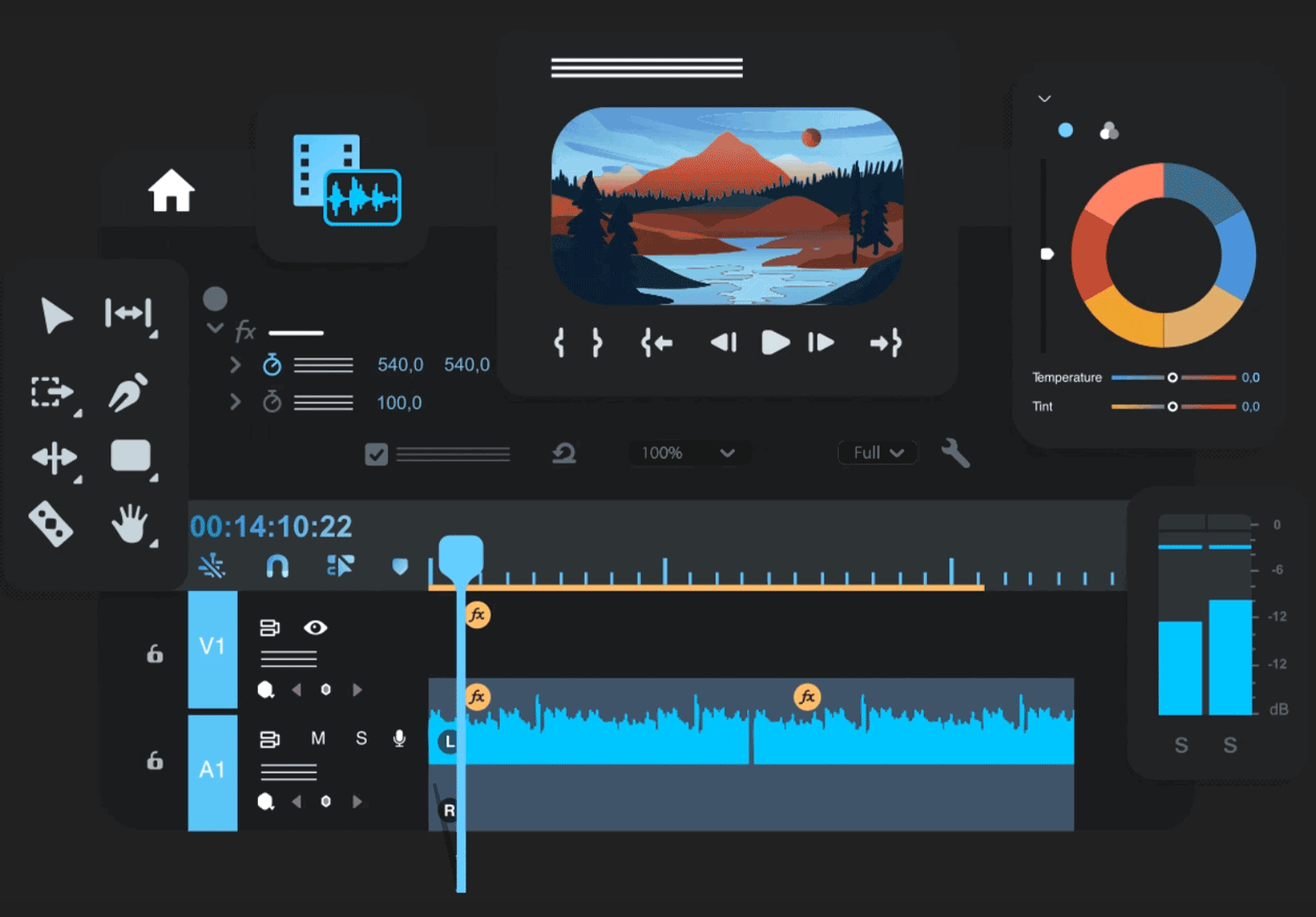
Task: Open the video and audio media panel
Action: 346,179
